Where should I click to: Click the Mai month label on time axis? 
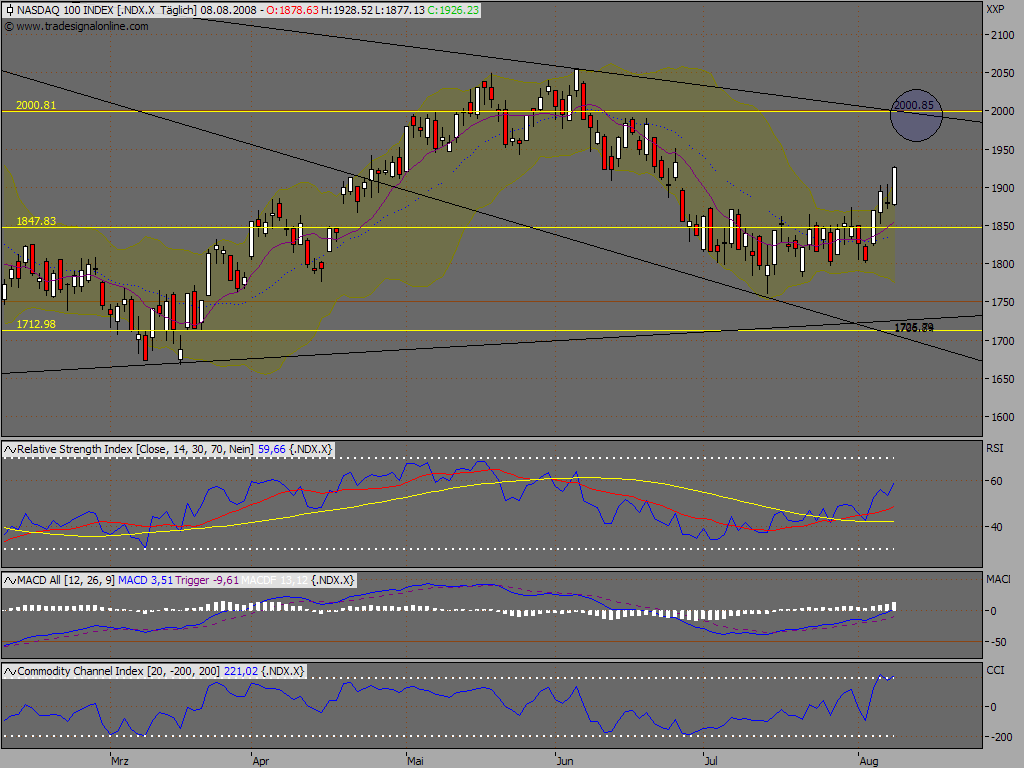click(415, 761)
